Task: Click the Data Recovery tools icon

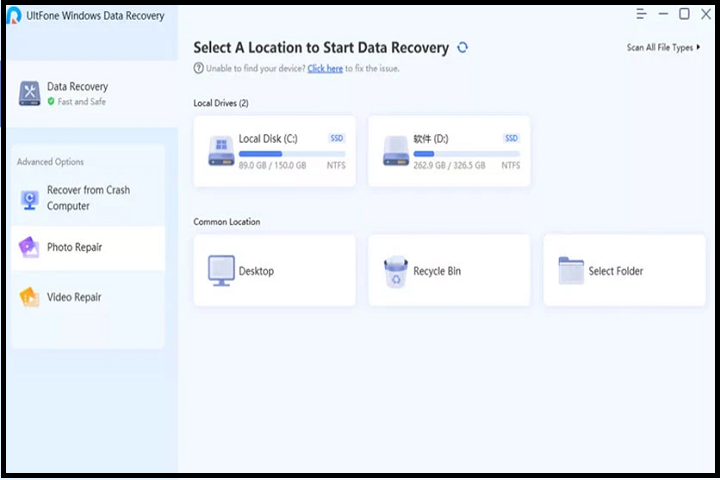Action: (x=28, y=93)
